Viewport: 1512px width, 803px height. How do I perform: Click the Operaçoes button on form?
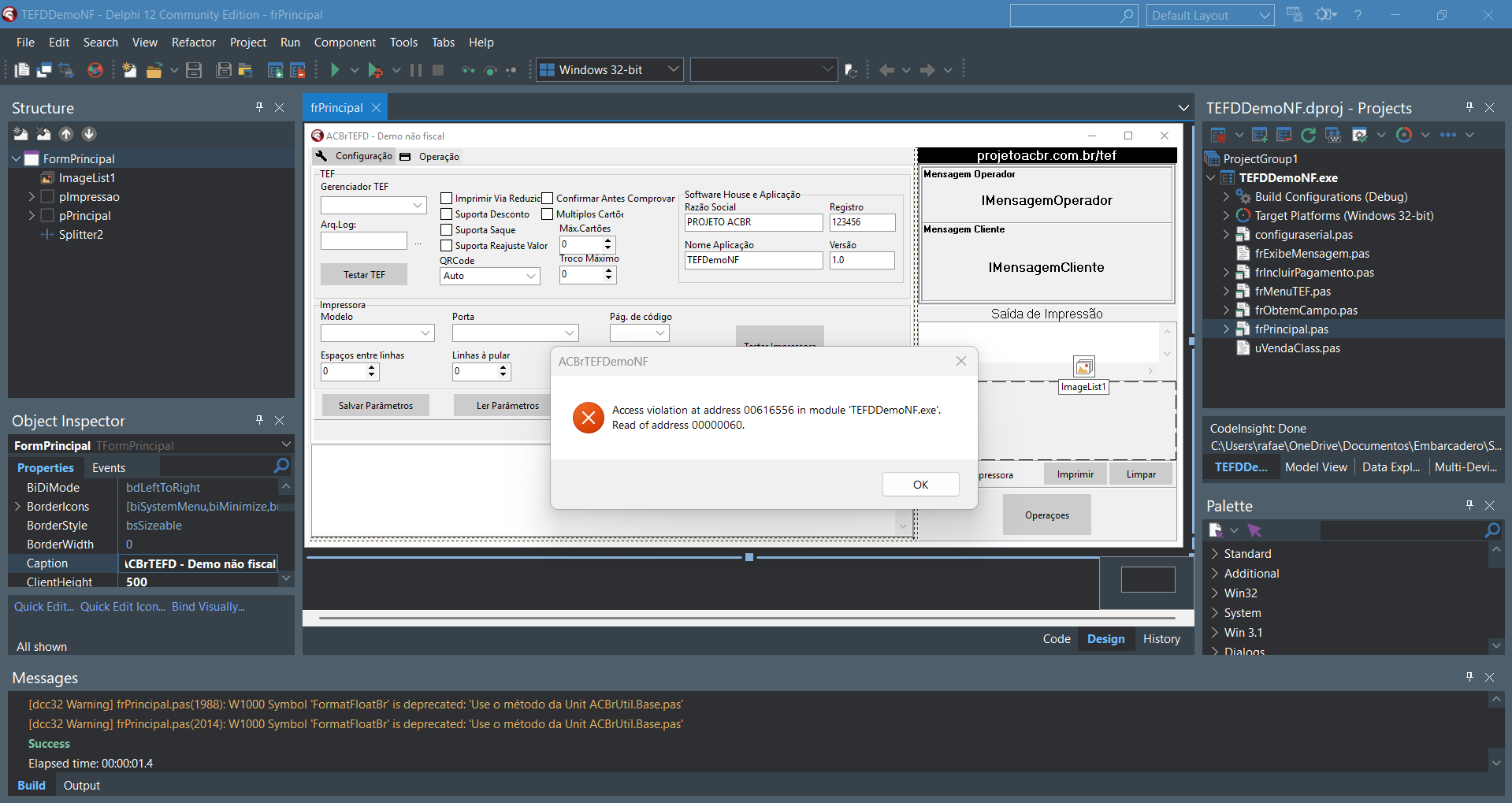pyautogui.click(x=1046, y=515)
